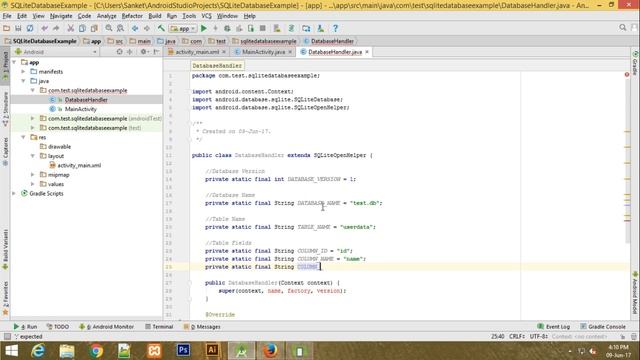This screenshot has height=360, width=640.
Task: Expand the androidTest package node
Action: (33, 118)
